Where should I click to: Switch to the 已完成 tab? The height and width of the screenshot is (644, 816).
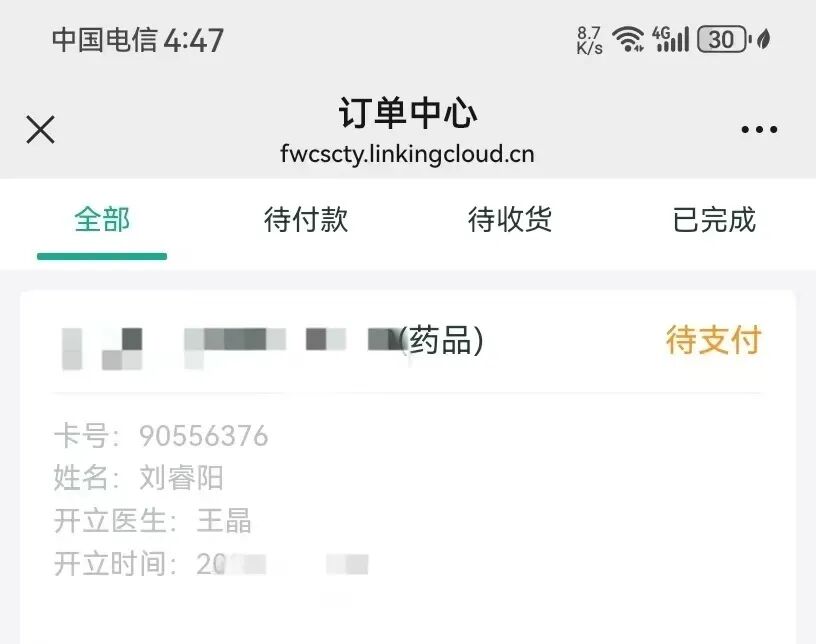click(714, 219)
